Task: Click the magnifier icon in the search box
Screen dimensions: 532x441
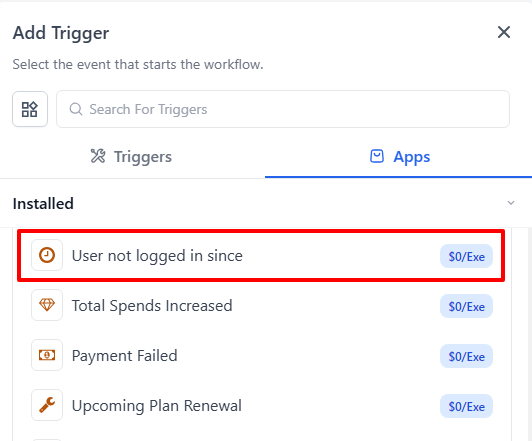Action: [x=76, y=109]
